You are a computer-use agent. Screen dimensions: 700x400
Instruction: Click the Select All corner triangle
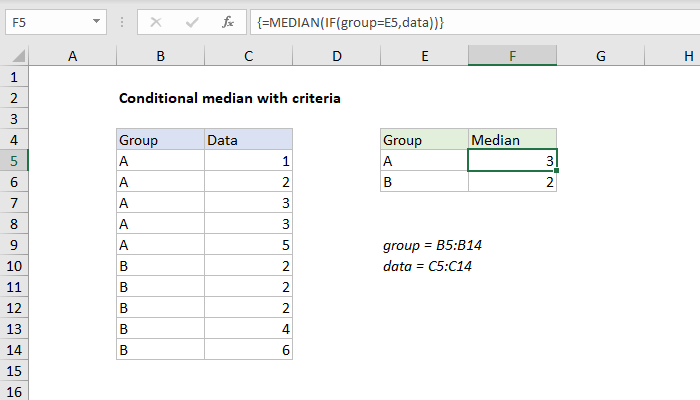(x=18, y=56)
